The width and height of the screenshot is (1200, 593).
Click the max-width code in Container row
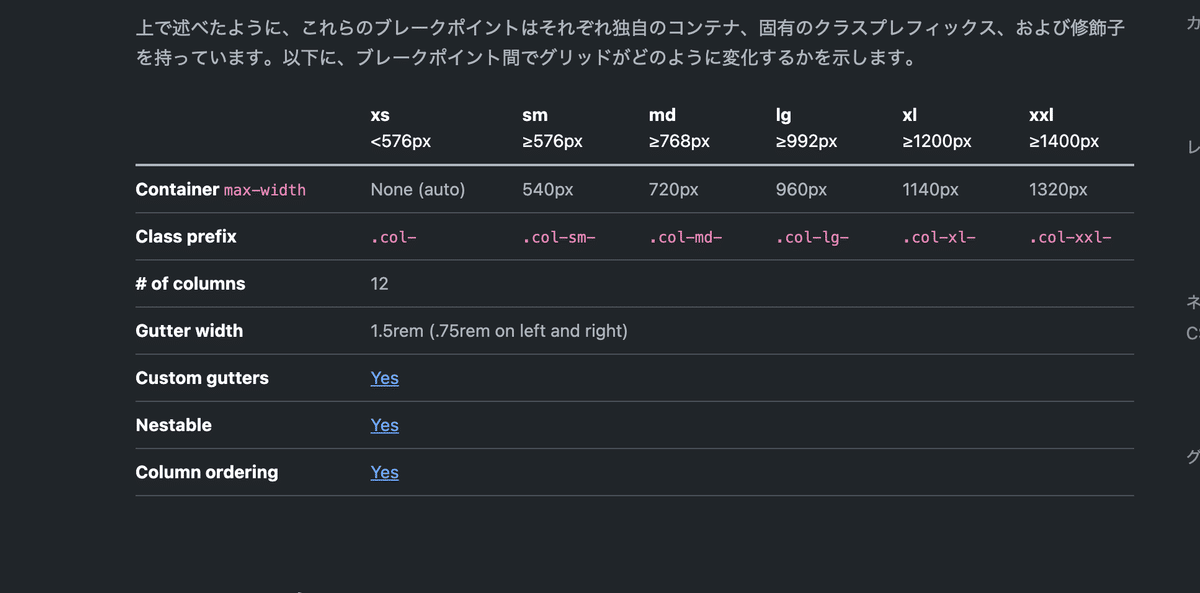pyautogui.click(x=264, y=190)
